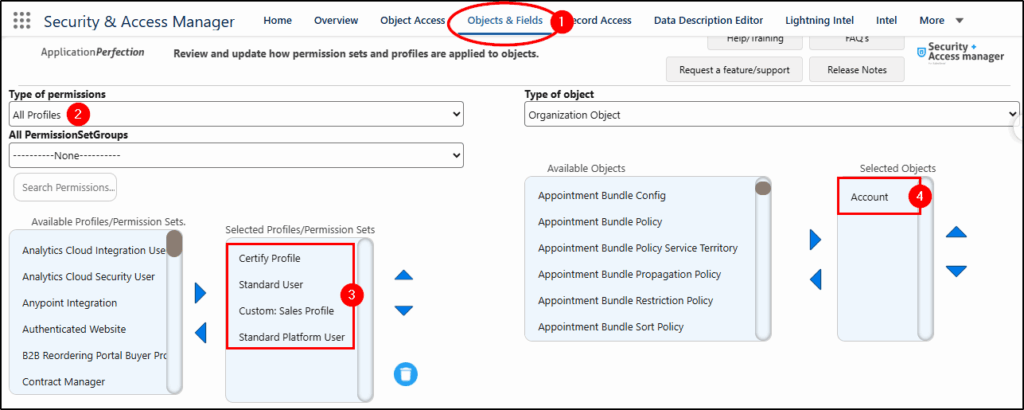Move selected object up with arrow
Screen dimensions: 1024x410
point(956,232)
